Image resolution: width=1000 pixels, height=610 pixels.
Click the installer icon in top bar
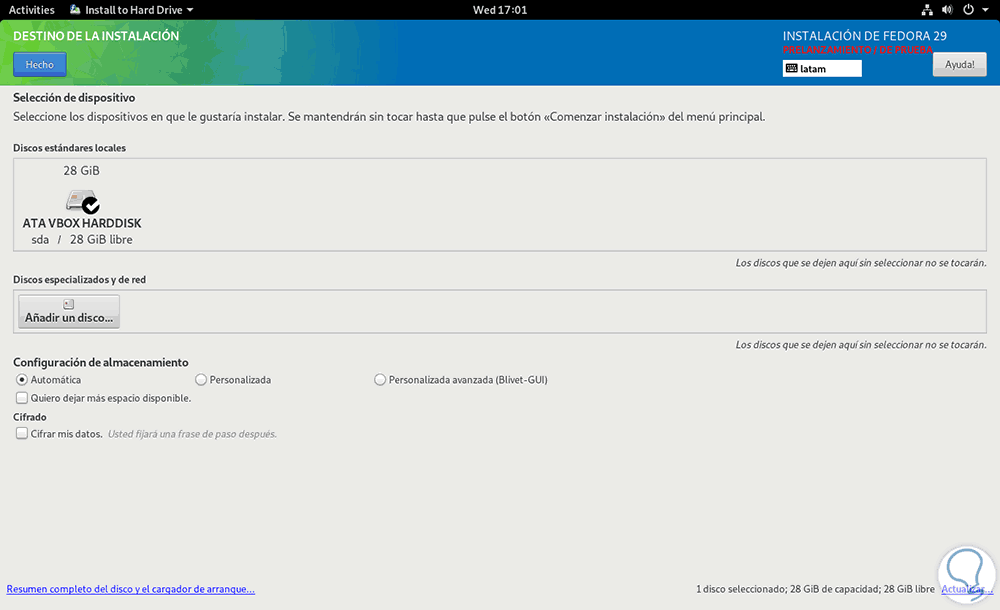[x=75, y=9]
